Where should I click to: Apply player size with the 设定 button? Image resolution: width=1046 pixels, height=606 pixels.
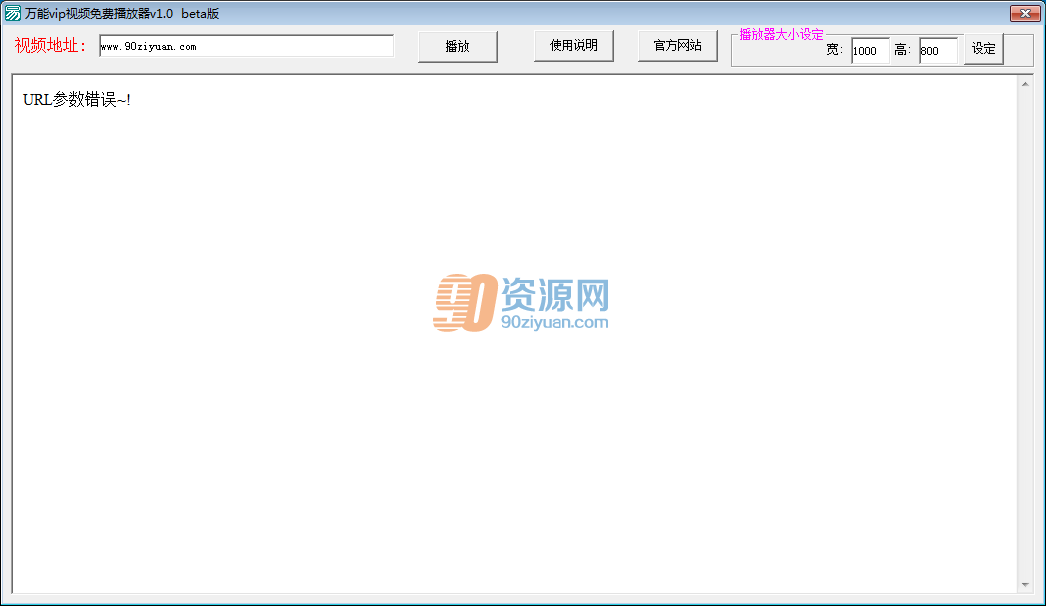click(x=983, y=49)
